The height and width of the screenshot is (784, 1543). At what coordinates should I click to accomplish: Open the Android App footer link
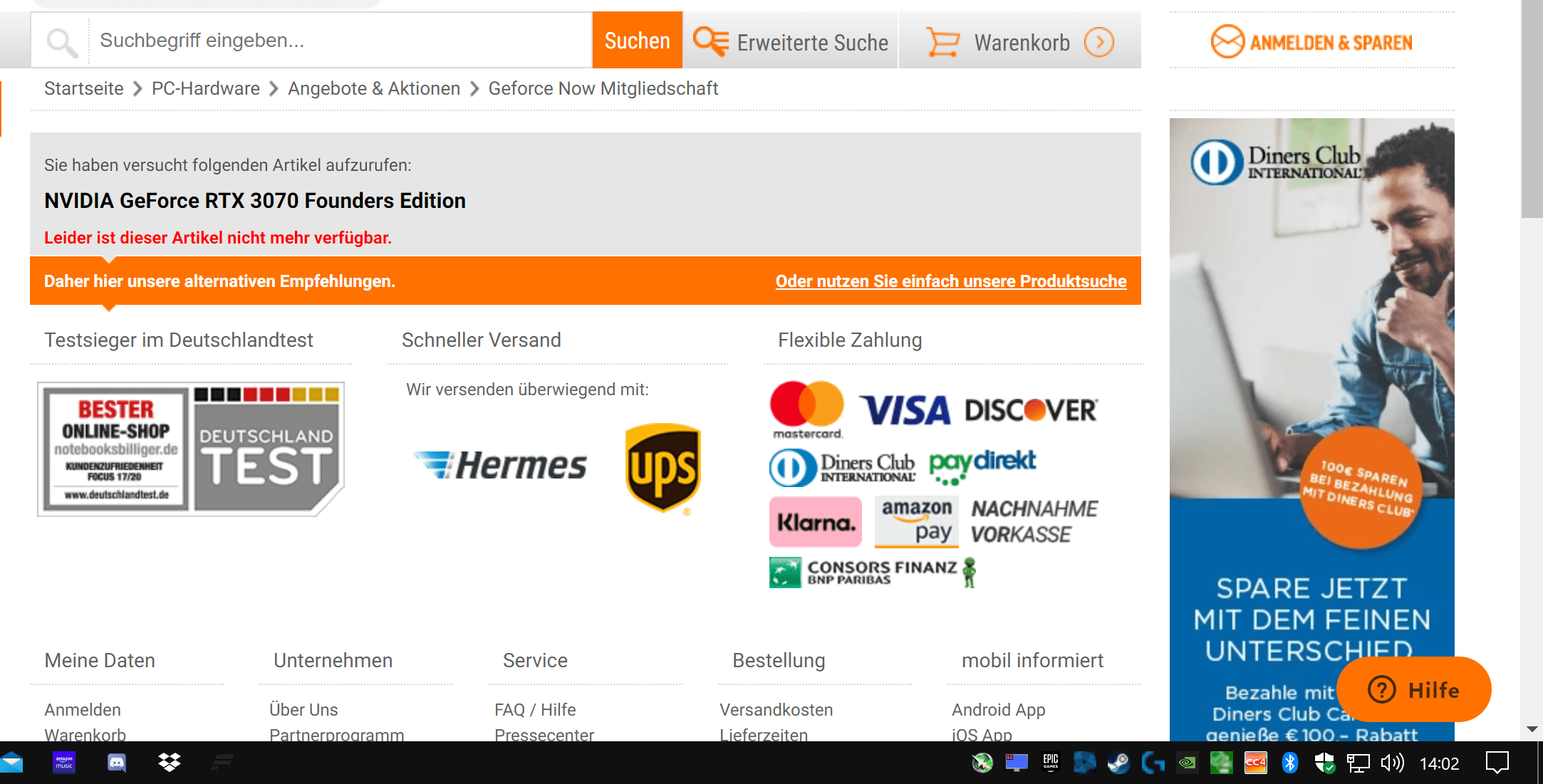[x=998, y=710]
